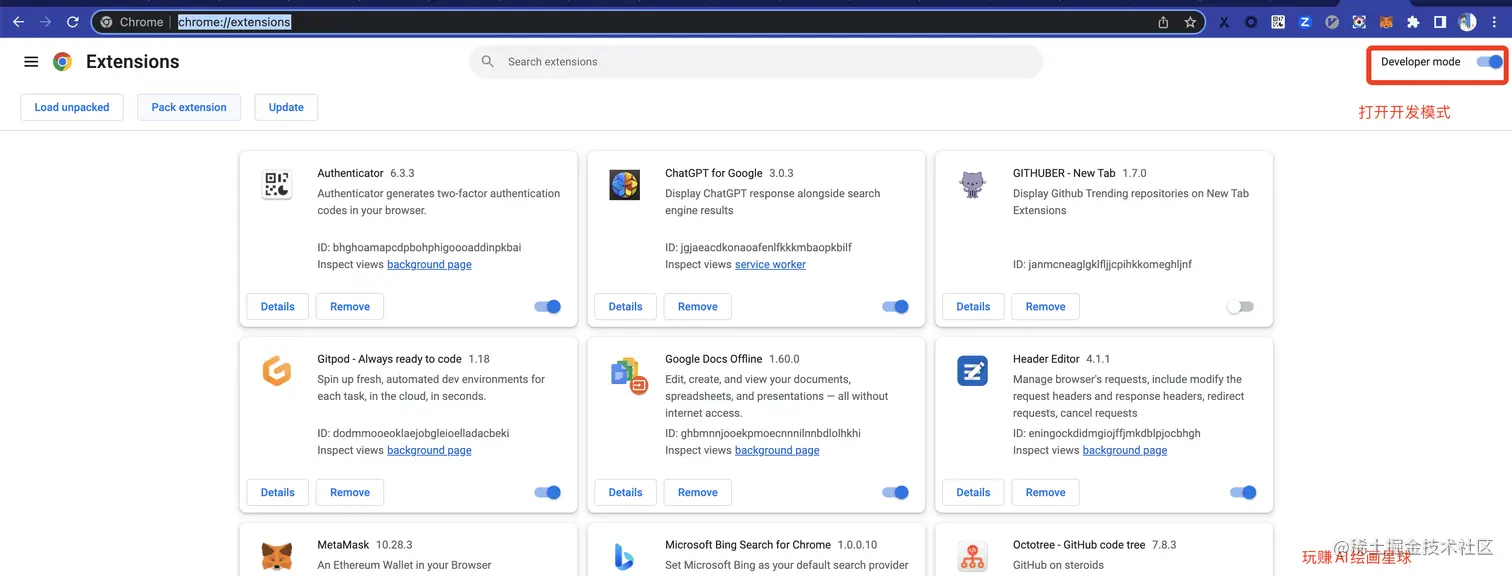Open Details for ChatGPT for Google
Screen dimensions: 1512x576
pos(626,307)
